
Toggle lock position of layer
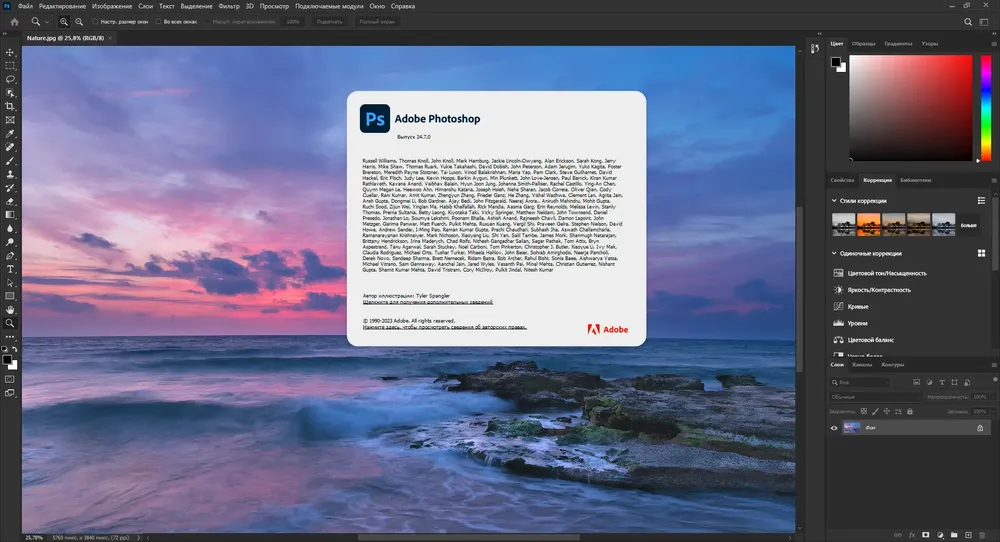click(886, 411)
